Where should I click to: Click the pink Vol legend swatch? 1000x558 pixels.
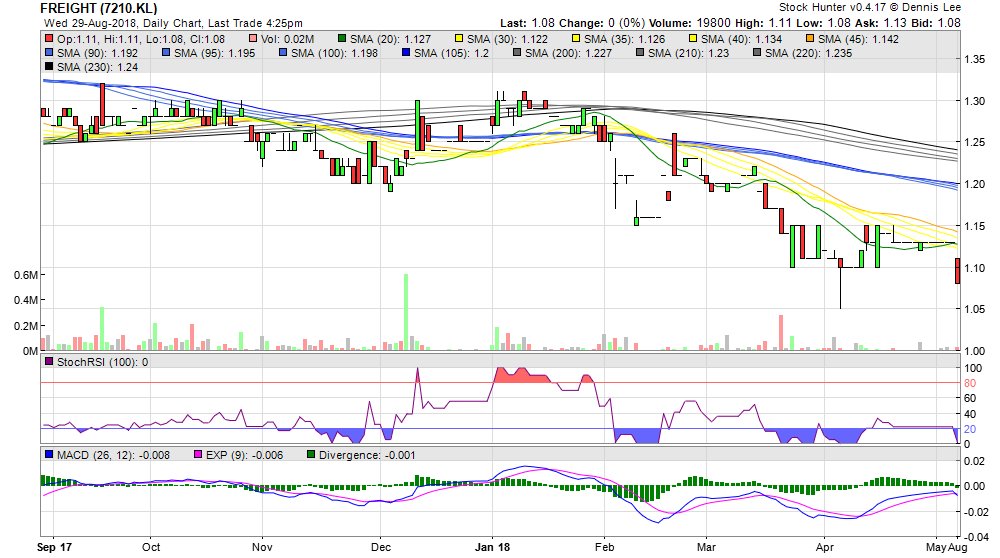(x=253, y=39)
